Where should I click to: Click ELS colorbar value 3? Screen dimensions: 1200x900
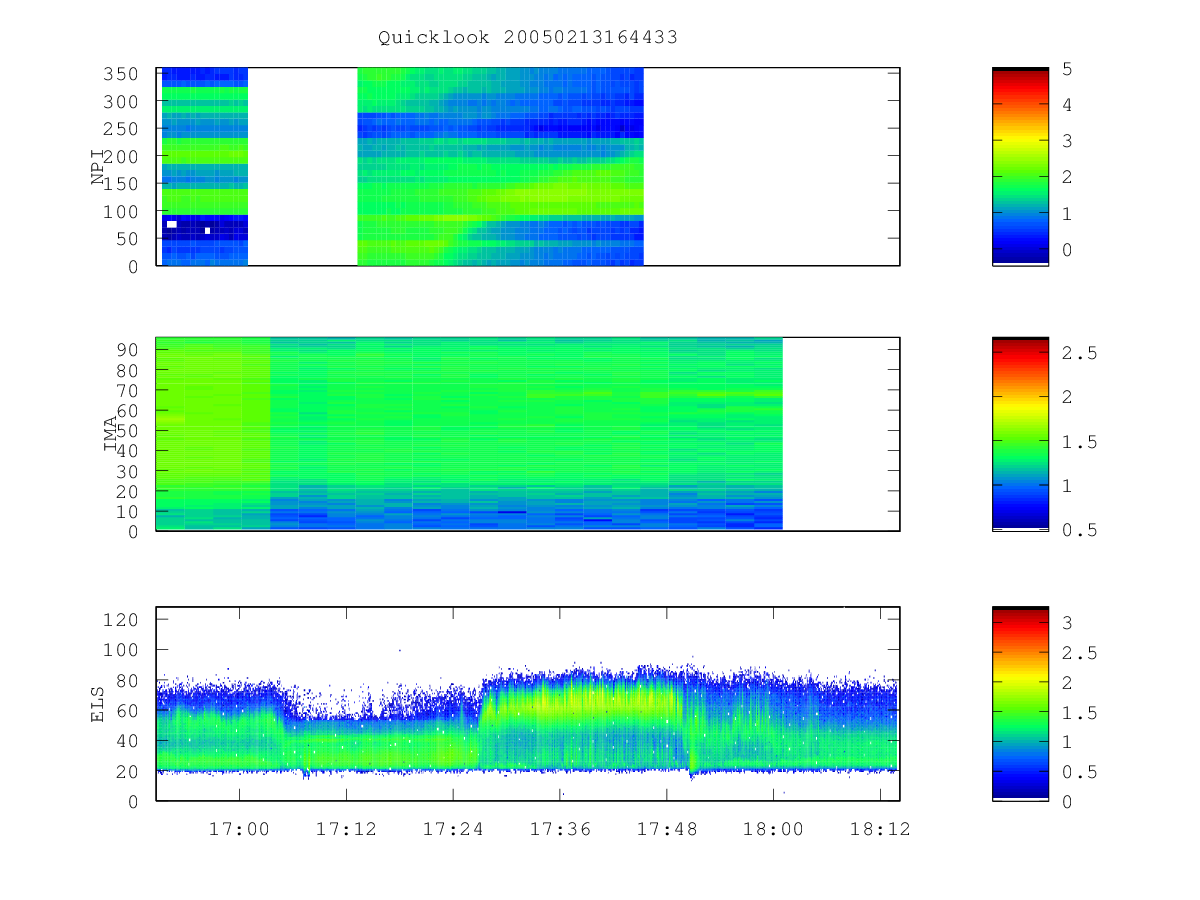point(1068,622)
